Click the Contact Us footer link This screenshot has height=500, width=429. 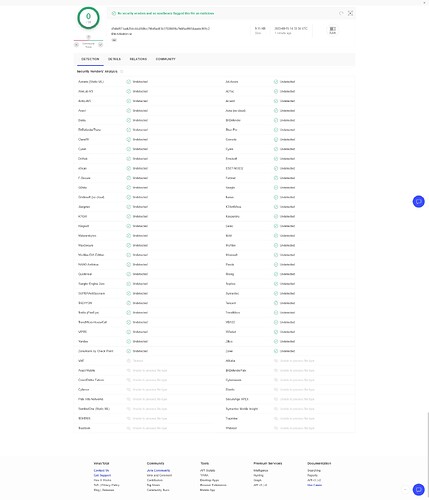pyautogui.click(x=101, y=470)
